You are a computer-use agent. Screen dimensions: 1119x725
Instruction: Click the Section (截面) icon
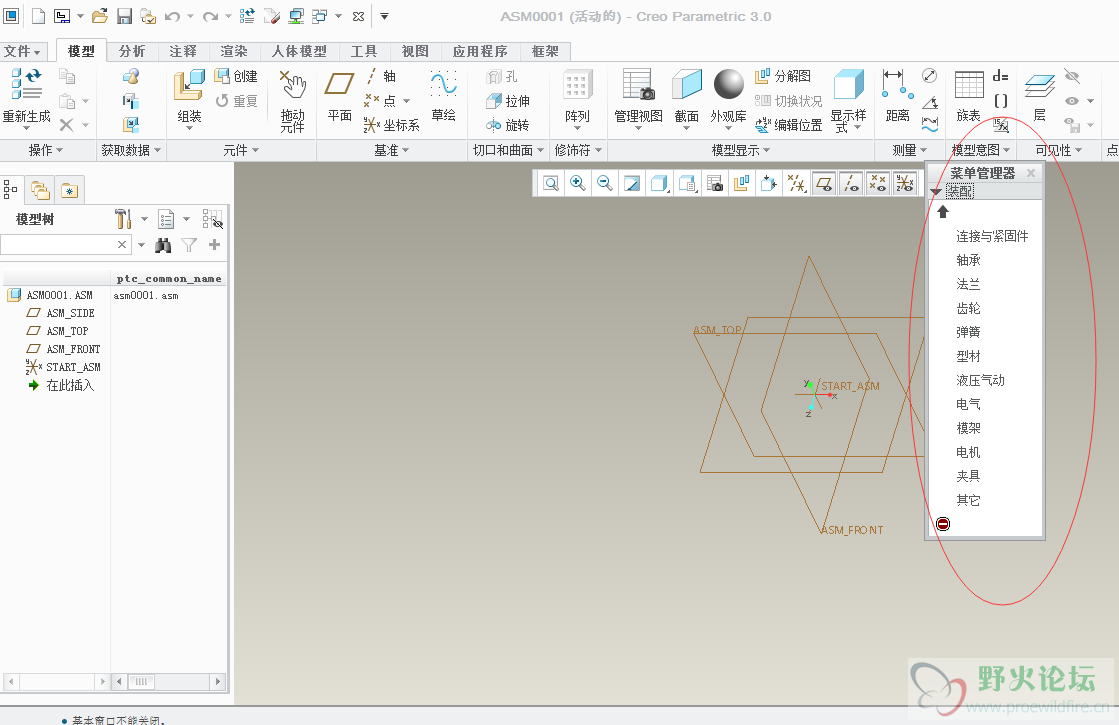pyautogui.click(x=687, y=85)
